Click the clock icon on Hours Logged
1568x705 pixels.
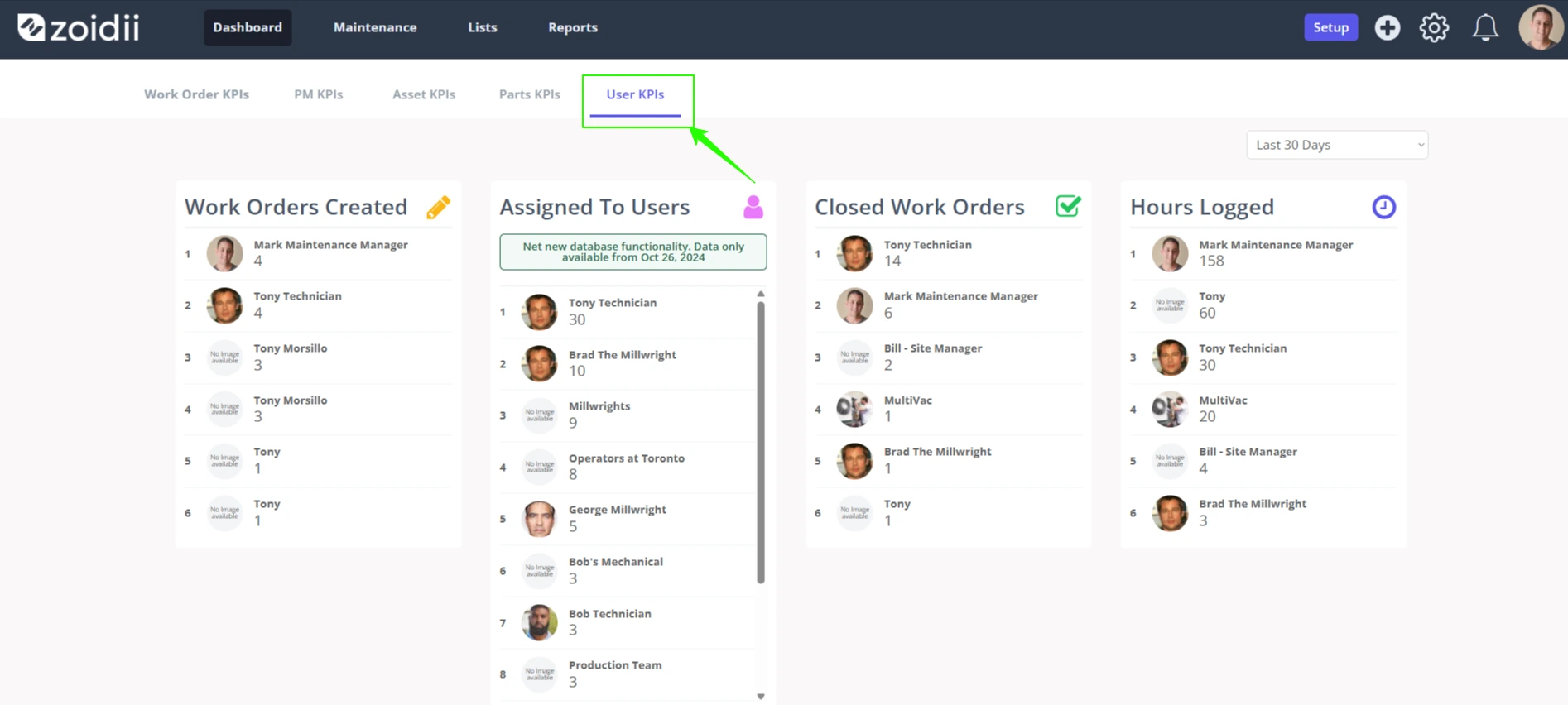point(1383,207)
